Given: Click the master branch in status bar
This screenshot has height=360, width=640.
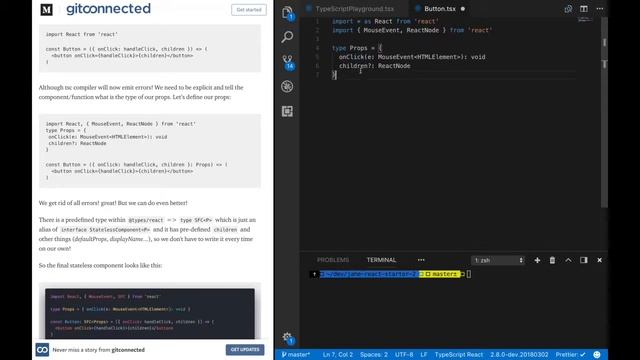Looking at the screenshot, I should click(x=296, y=354).
